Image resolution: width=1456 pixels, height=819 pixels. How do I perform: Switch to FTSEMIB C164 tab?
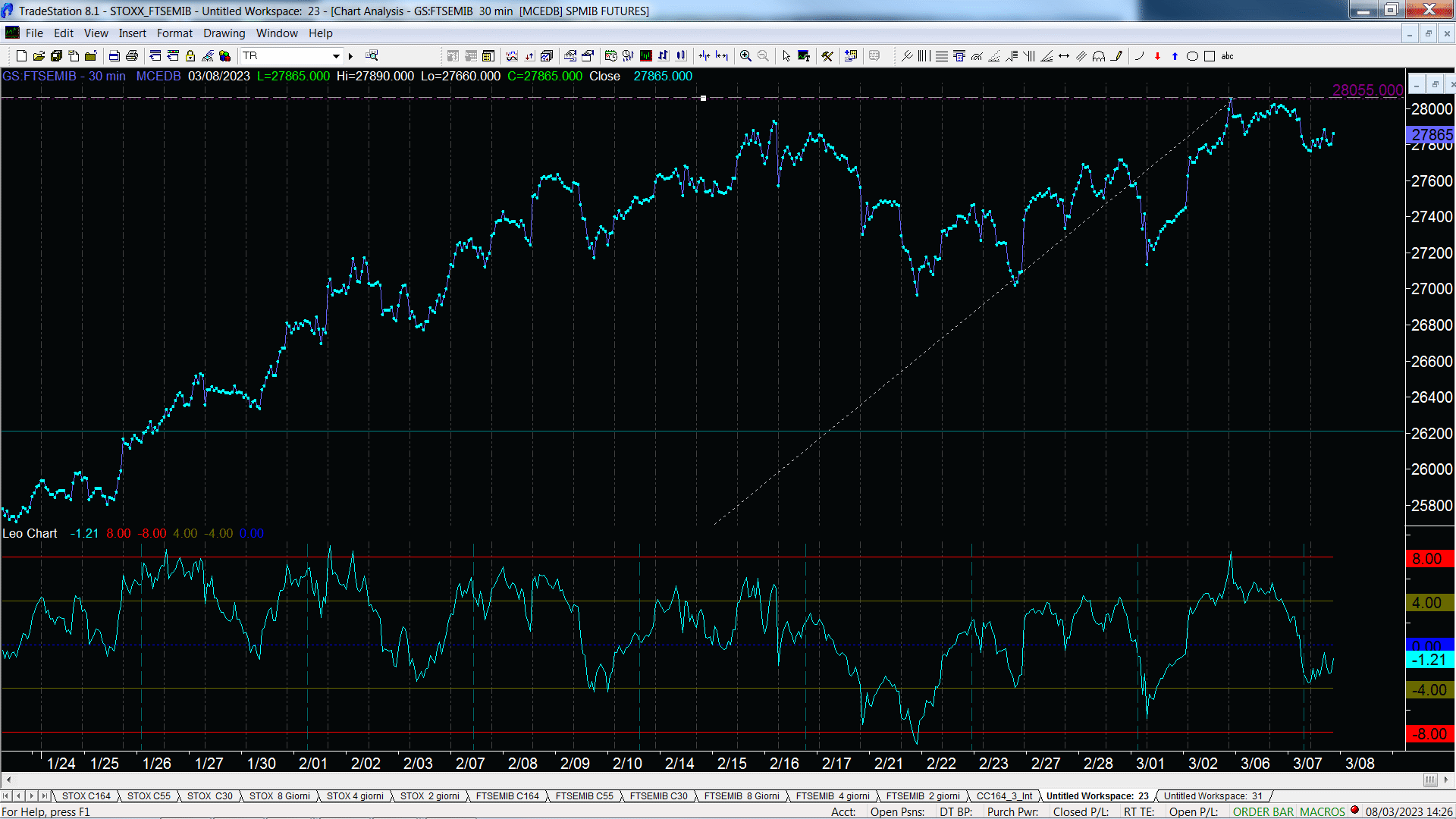[507, 796]
